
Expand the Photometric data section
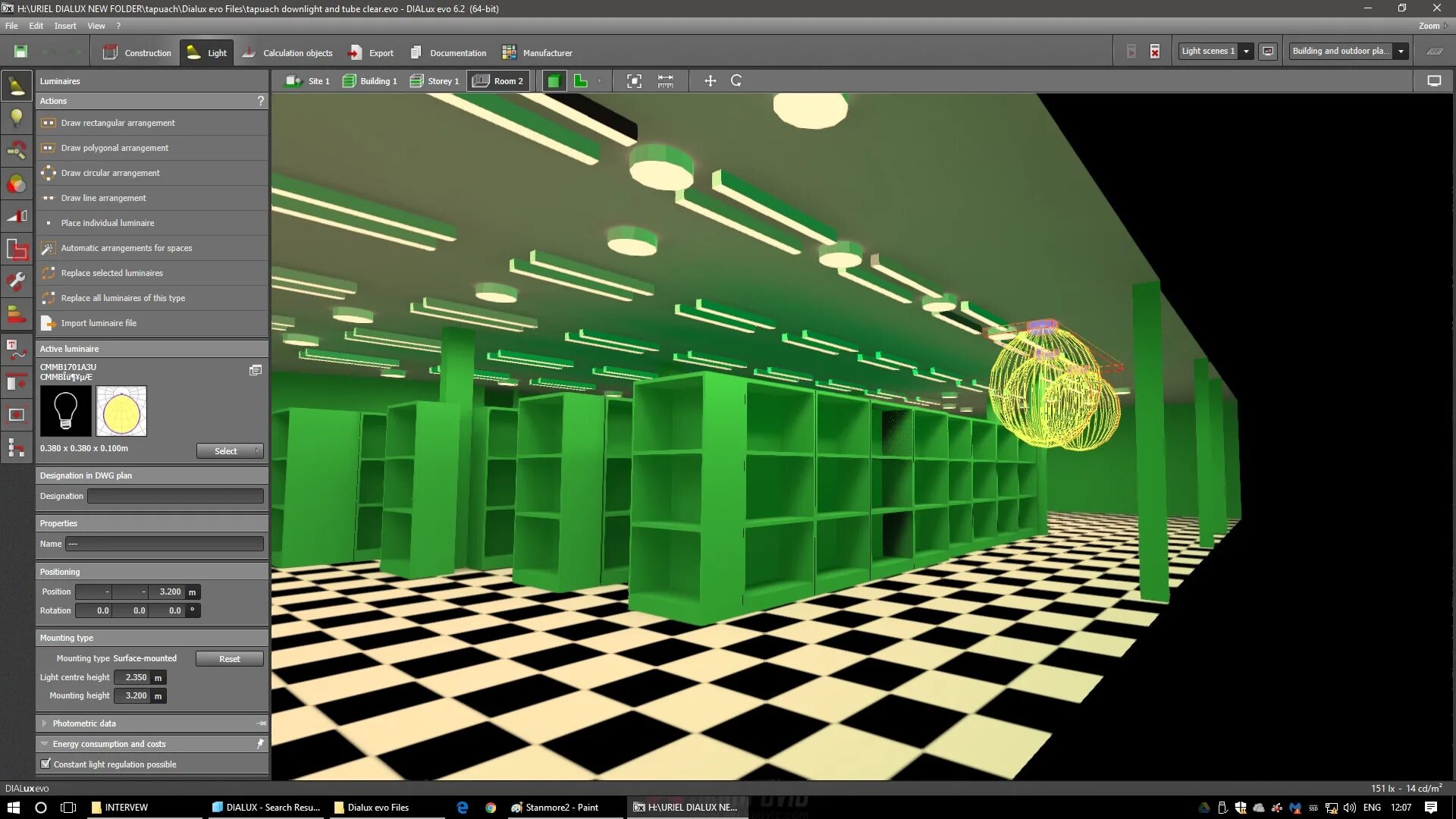click(45, 723)
